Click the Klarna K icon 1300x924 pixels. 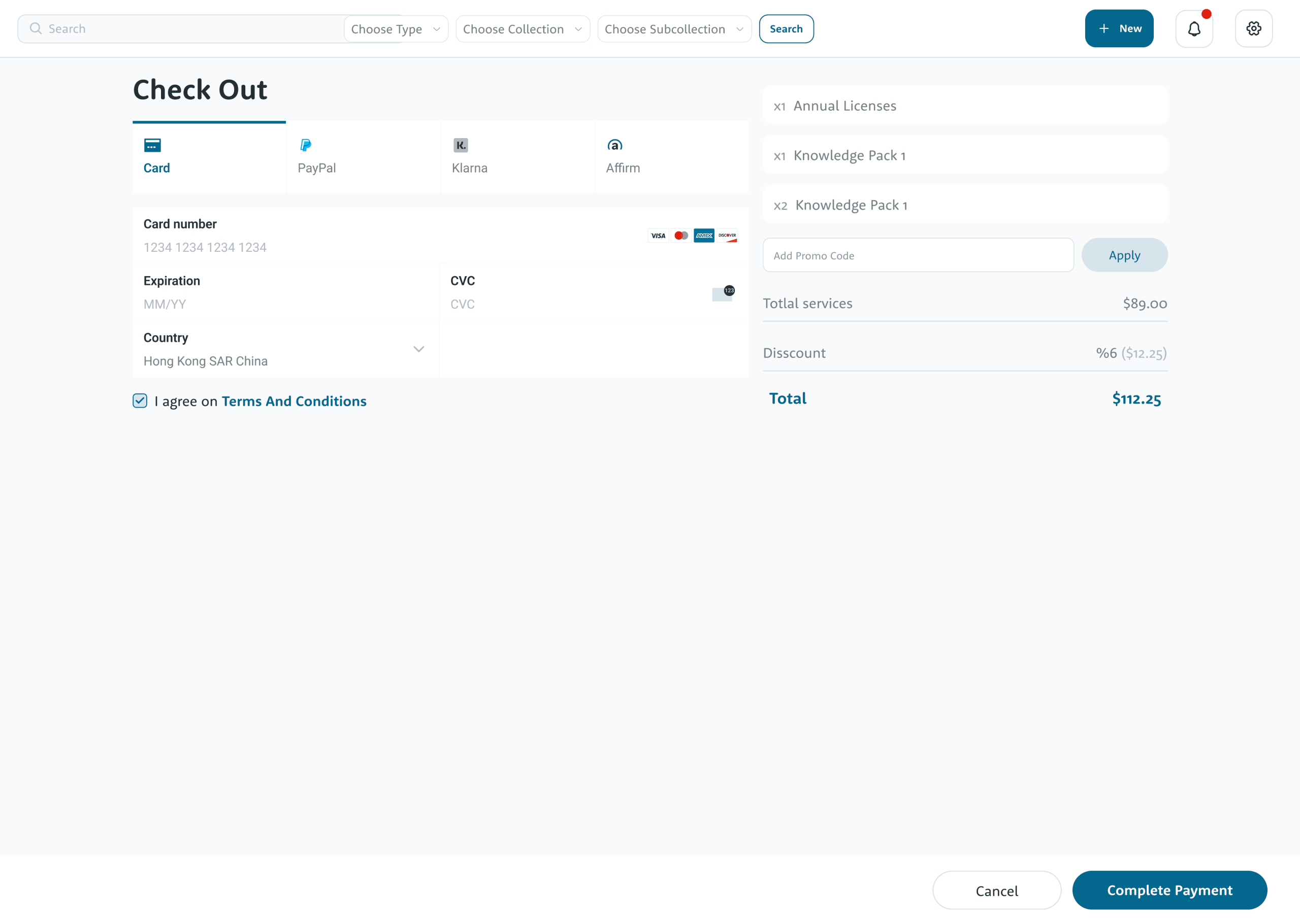tap(460, 145)
